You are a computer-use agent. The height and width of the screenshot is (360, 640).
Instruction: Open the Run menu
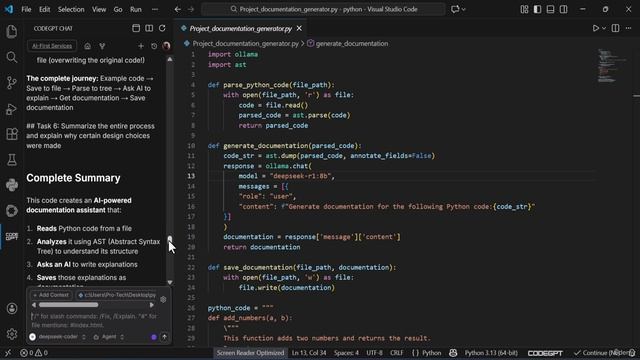(x=136, y=9)
